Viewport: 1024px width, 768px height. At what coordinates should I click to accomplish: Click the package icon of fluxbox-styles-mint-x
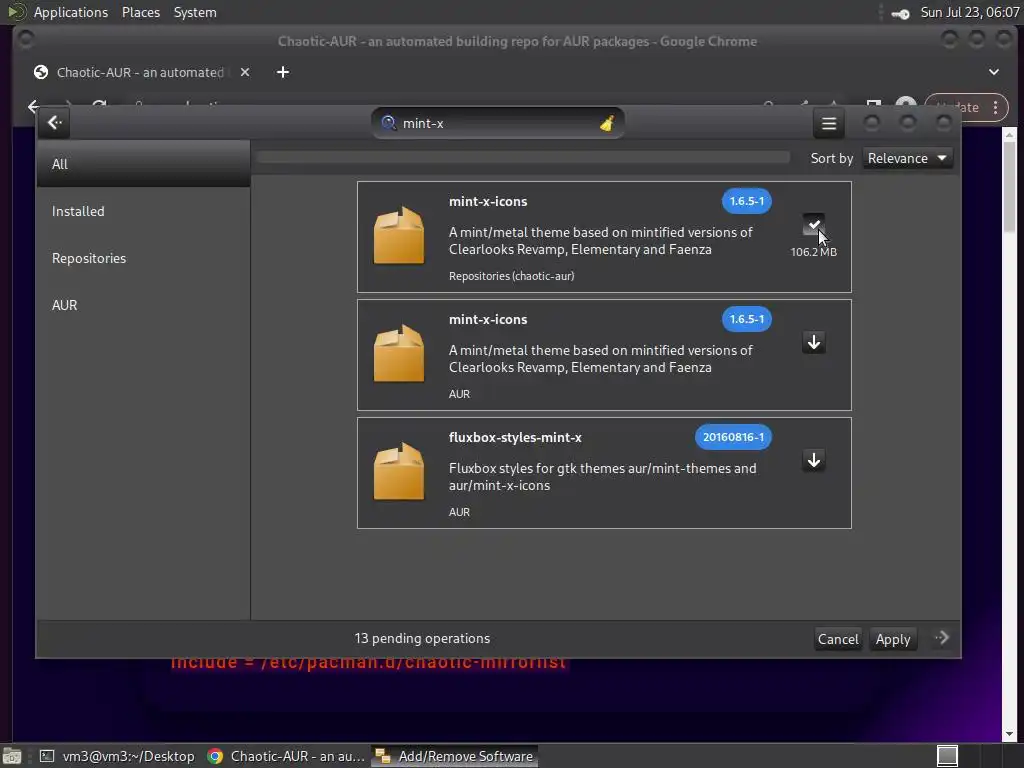coord(398,472)
